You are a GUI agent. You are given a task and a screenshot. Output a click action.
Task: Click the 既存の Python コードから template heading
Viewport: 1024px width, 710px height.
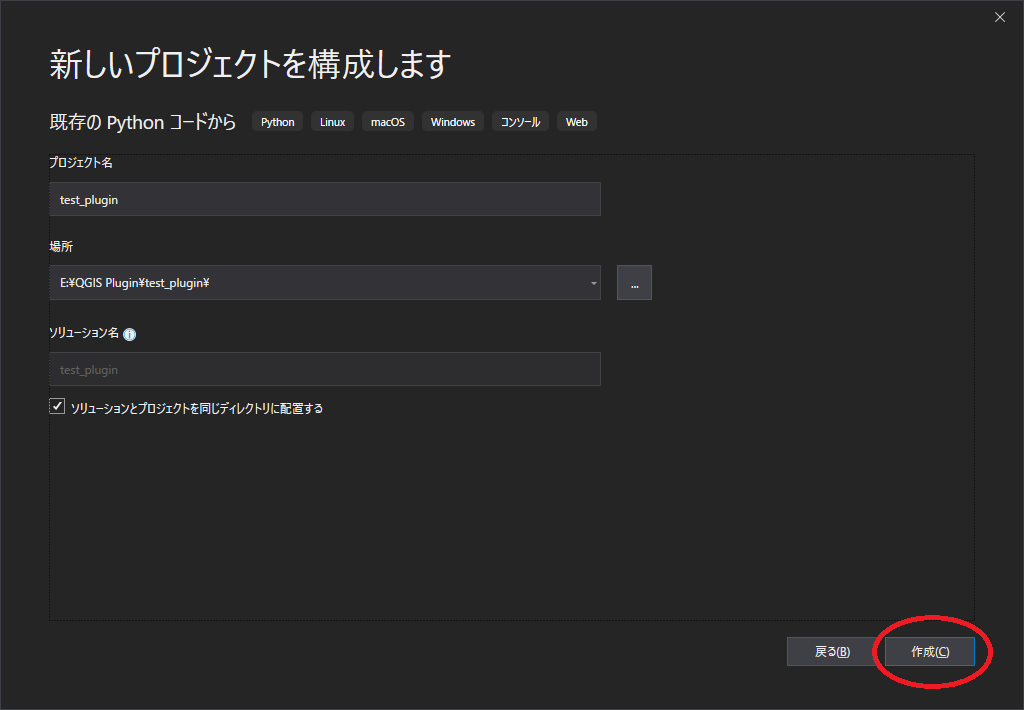point(140,121)
